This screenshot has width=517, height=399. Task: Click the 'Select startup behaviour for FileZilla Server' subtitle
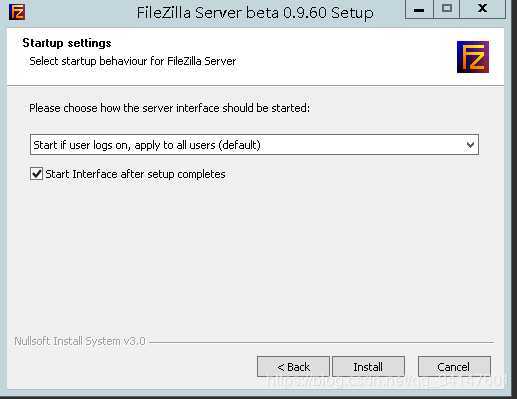pyautogui.click(x=133, y=61)
